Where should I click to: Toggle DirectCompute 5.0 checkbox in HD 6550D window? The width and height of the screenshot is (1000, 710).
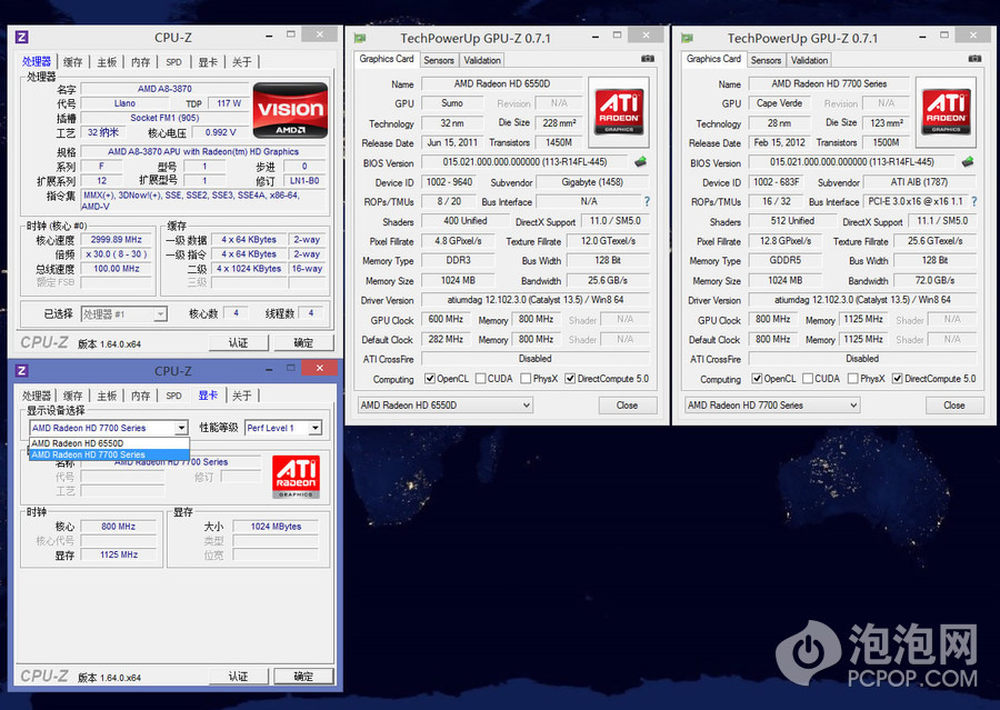570,378
